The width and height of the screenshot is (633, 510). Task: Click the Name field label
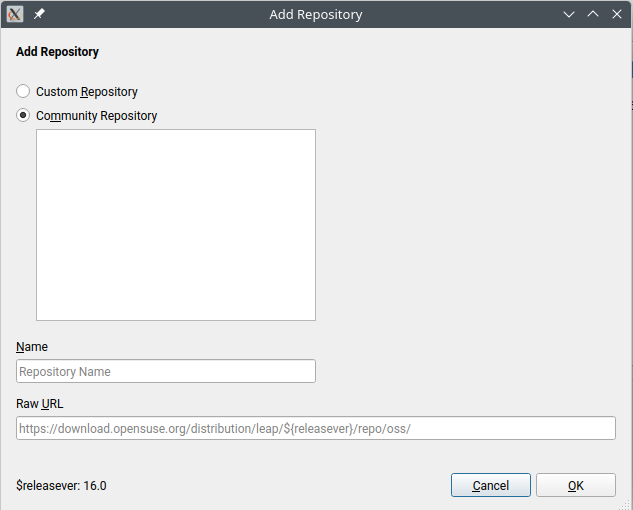32,347
